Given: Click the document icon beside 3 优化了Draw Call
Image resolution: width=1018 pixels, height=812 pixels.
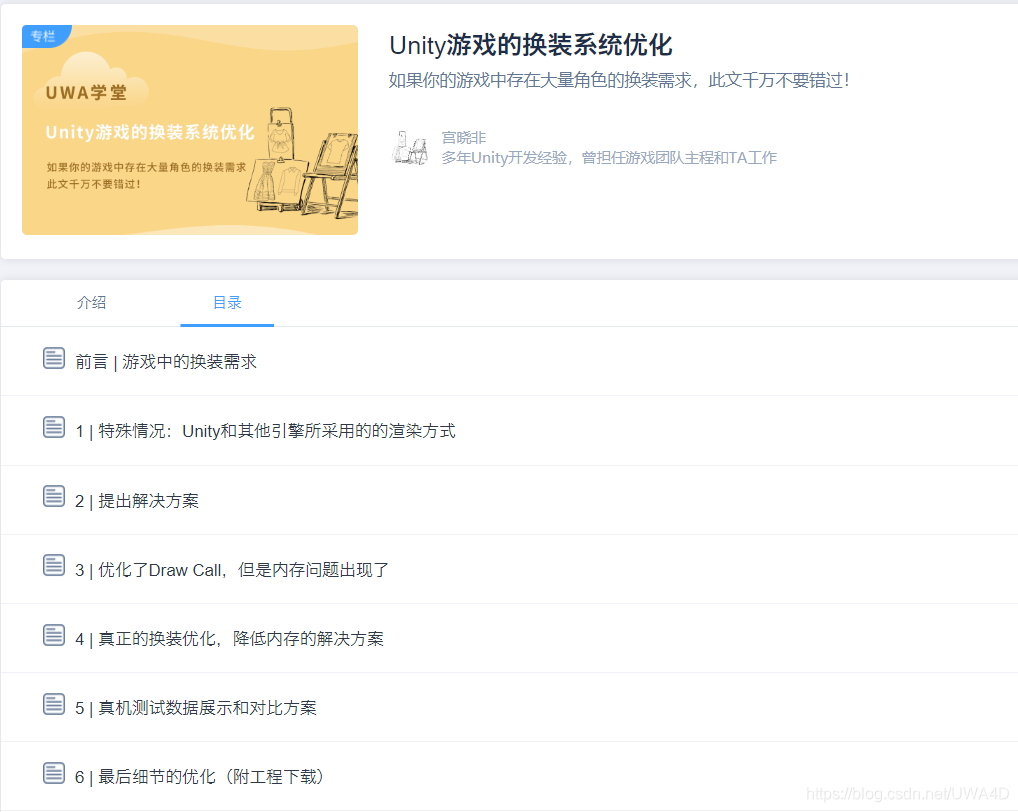Looking at the screenshot, I should 54,565.
